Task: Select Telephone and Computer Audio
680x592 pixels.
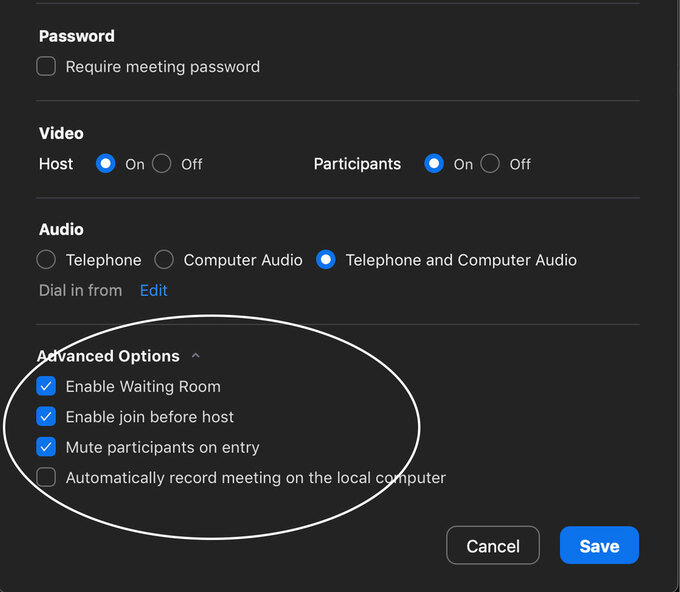Action: (326, 260)
